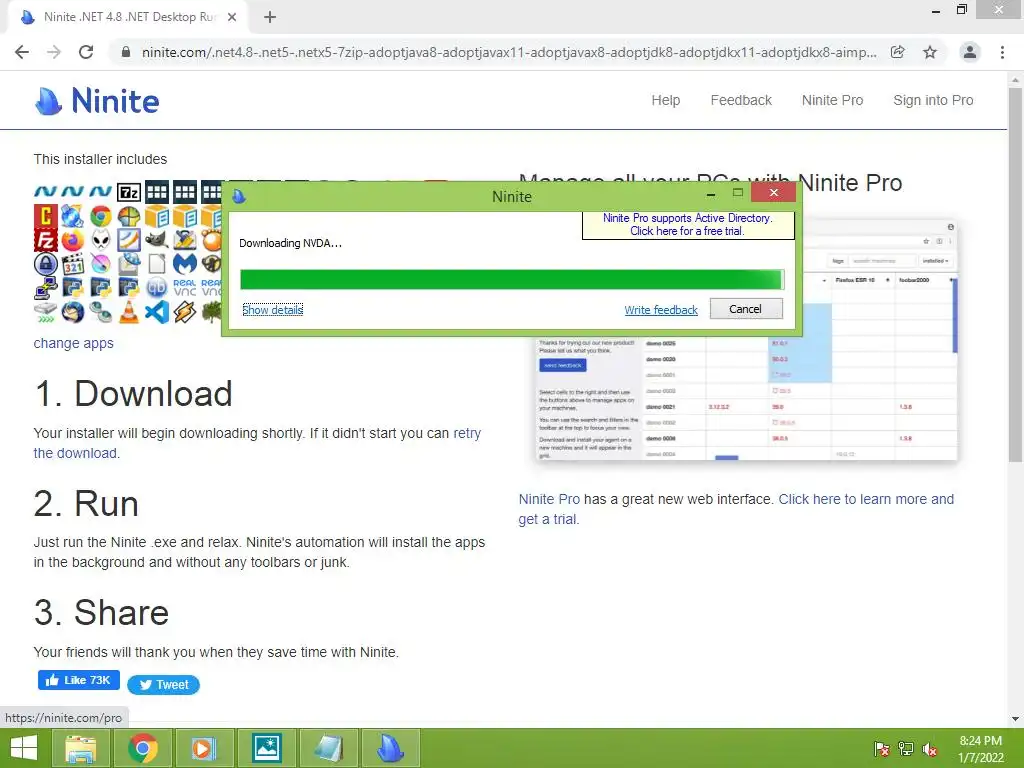Click the page vertical scrollbar
The height and width of the screenshot is (768, 1024).
tap(1015, 274)
